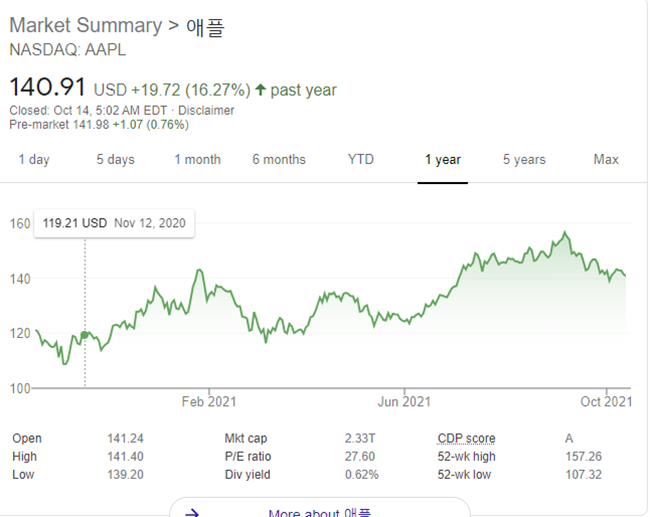Select the YTD tab
Image resolution: width=650 pixels, height=517 pixels.
pos(361,160)
